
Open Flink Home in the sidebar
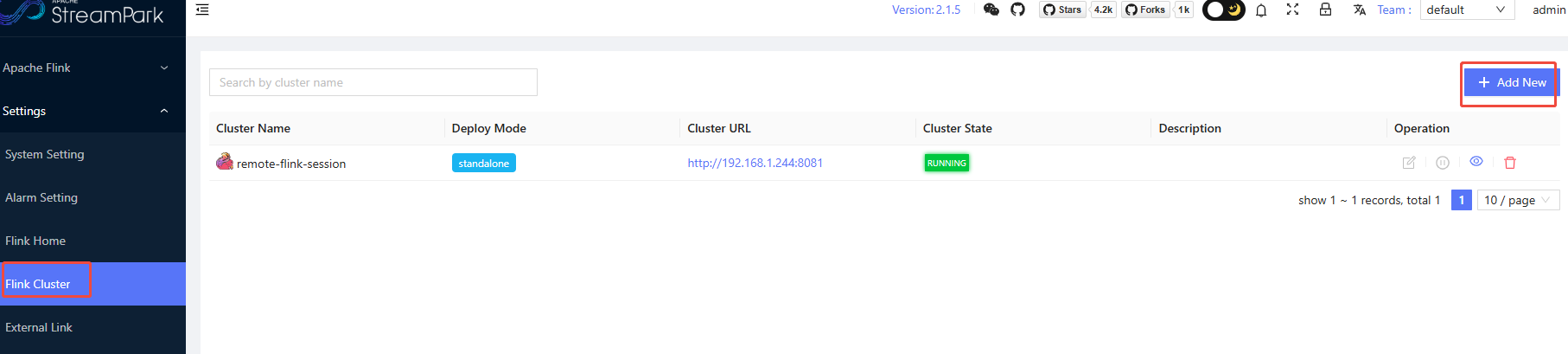[x=92, y=241]
